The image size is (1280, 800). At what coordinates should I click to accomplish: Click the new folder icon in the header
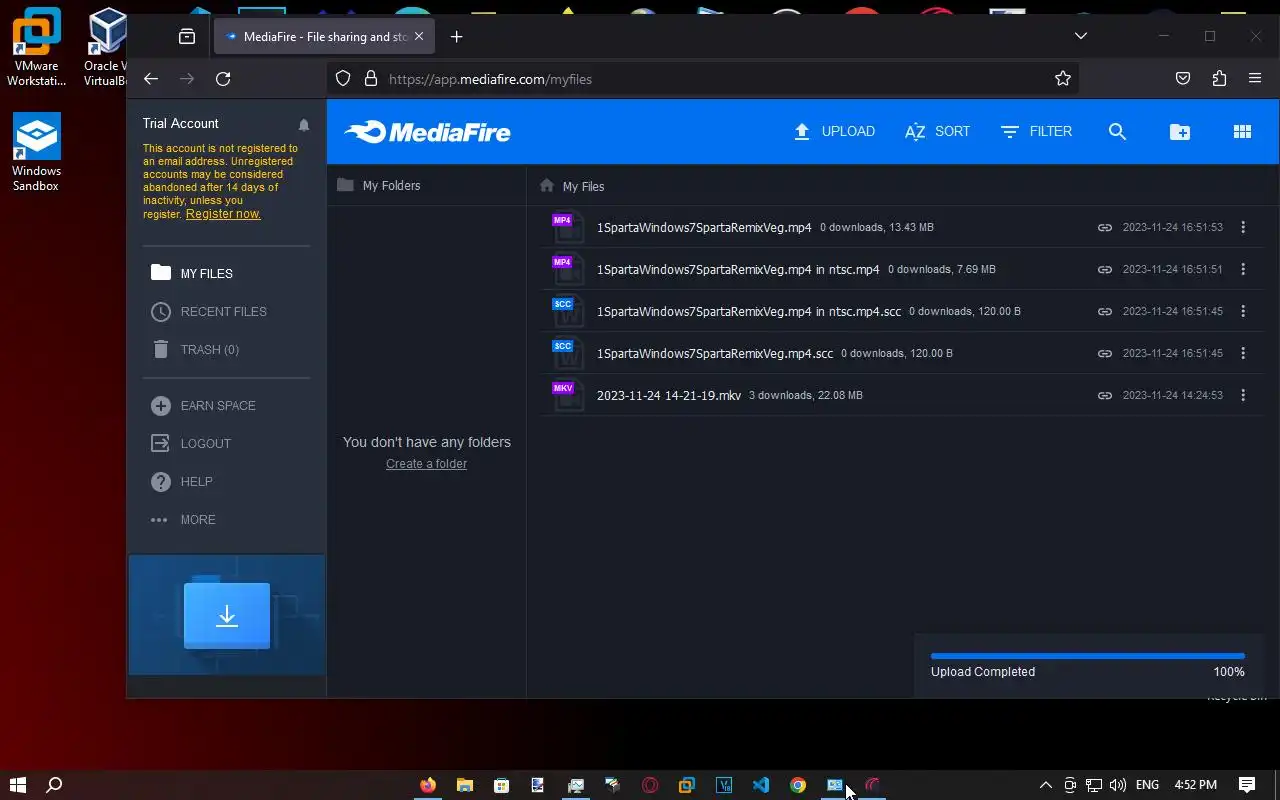pos(1180,132)
